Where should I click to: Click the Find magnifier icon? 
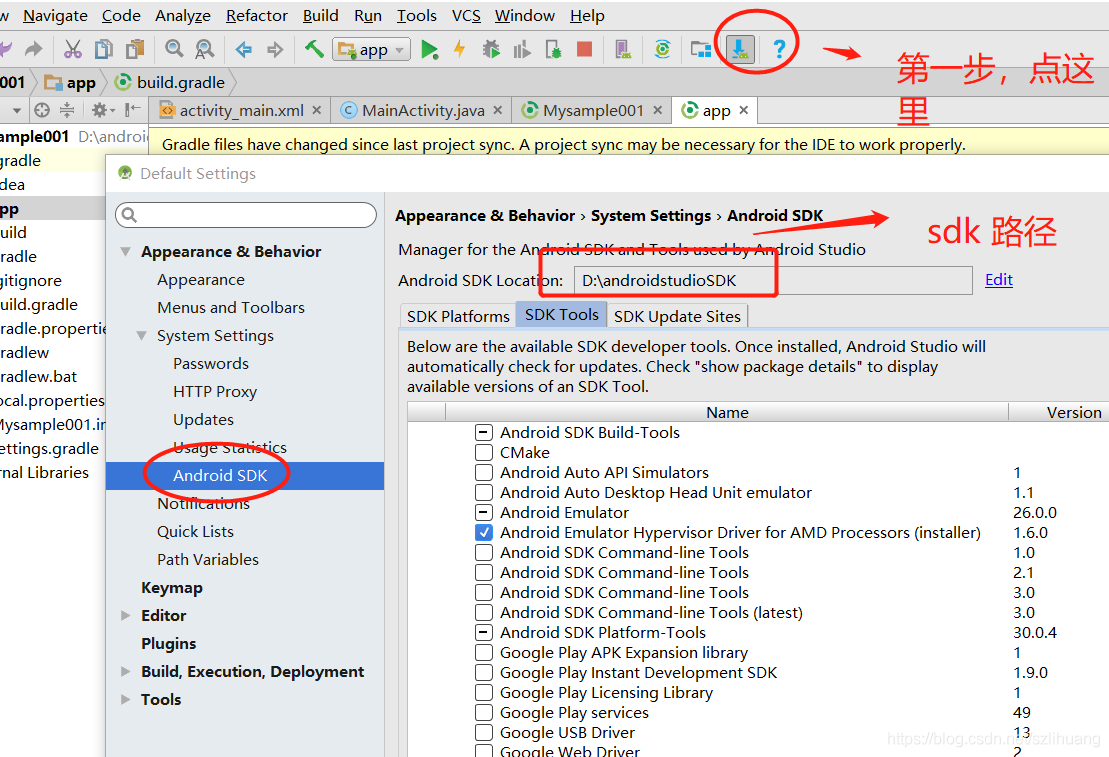pyautogui.click(x=174, y=50)
